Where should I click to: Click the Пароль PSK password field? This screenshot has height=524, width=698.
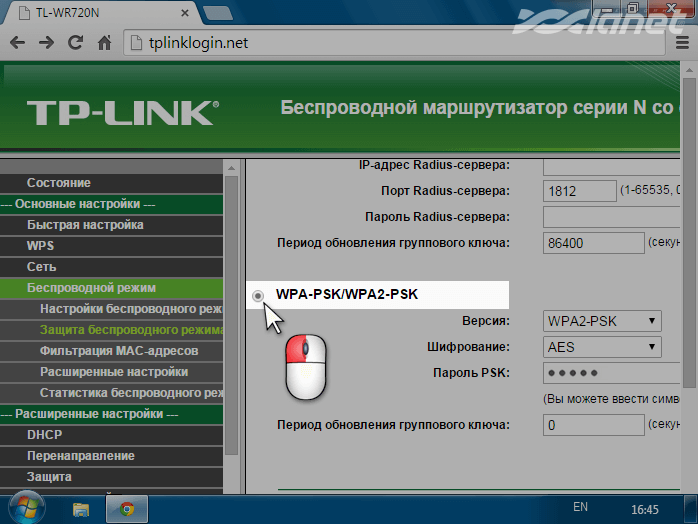point(611,373)
